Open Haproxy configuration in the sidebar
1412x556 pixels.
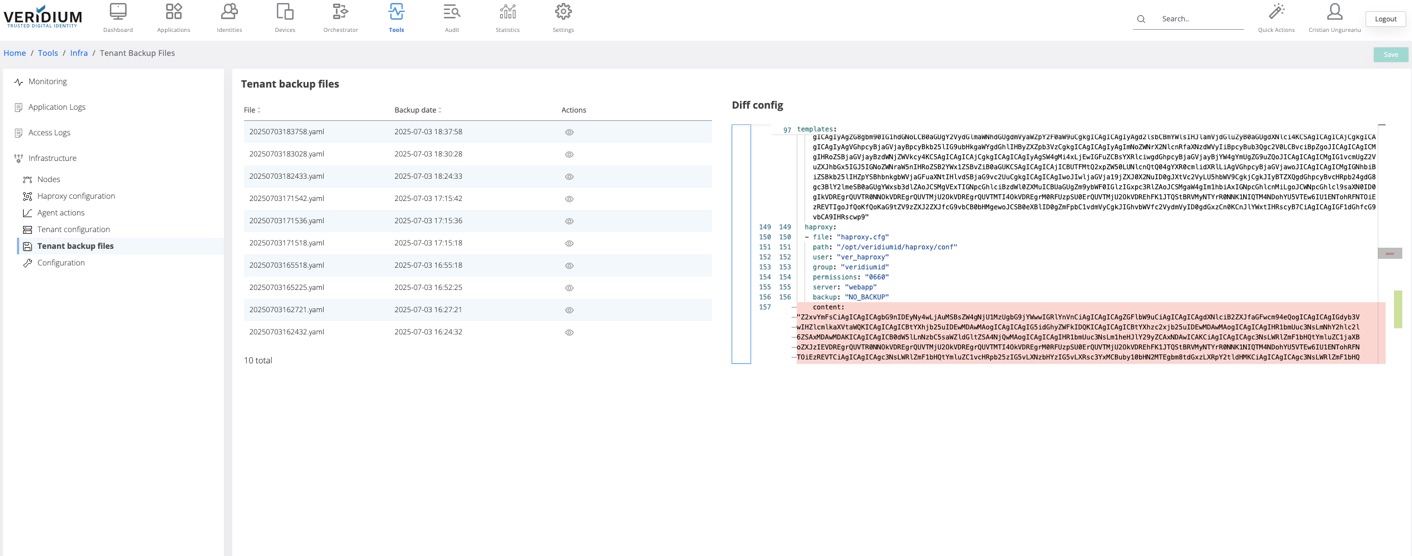pyautogui.click(x=76, y=196)
